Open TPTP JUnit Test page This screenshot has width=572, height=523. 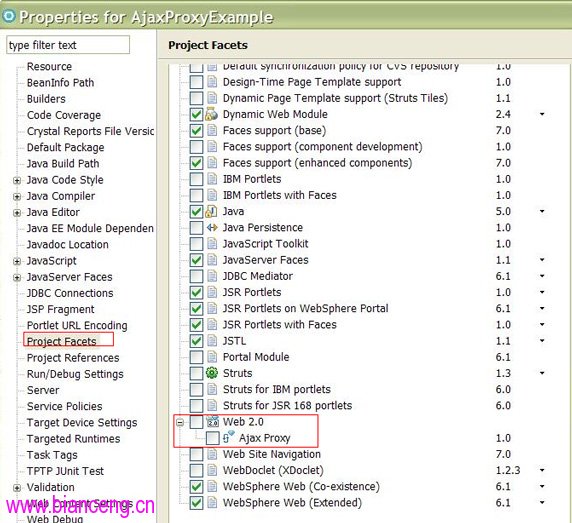coord(65,471)
